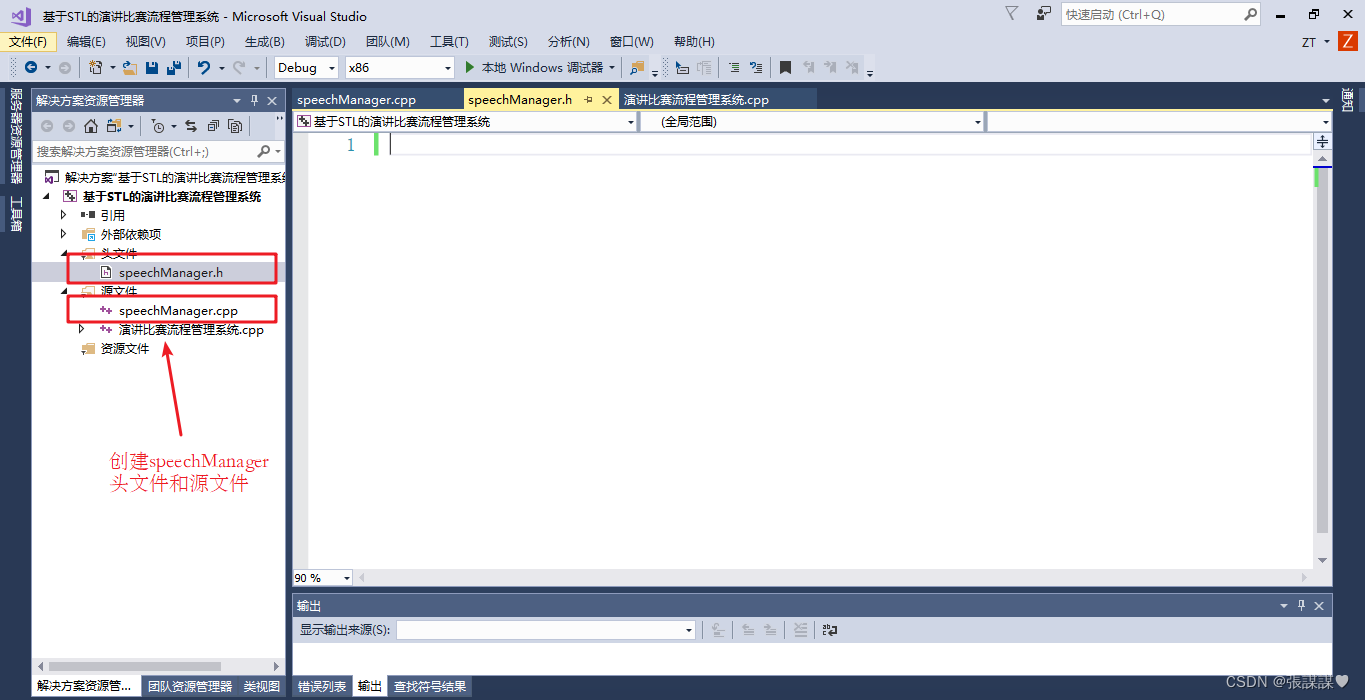This screenshot has height=700, width=1365.
Task: Open the x86 platform dropdown
Action: click(400, 67)
